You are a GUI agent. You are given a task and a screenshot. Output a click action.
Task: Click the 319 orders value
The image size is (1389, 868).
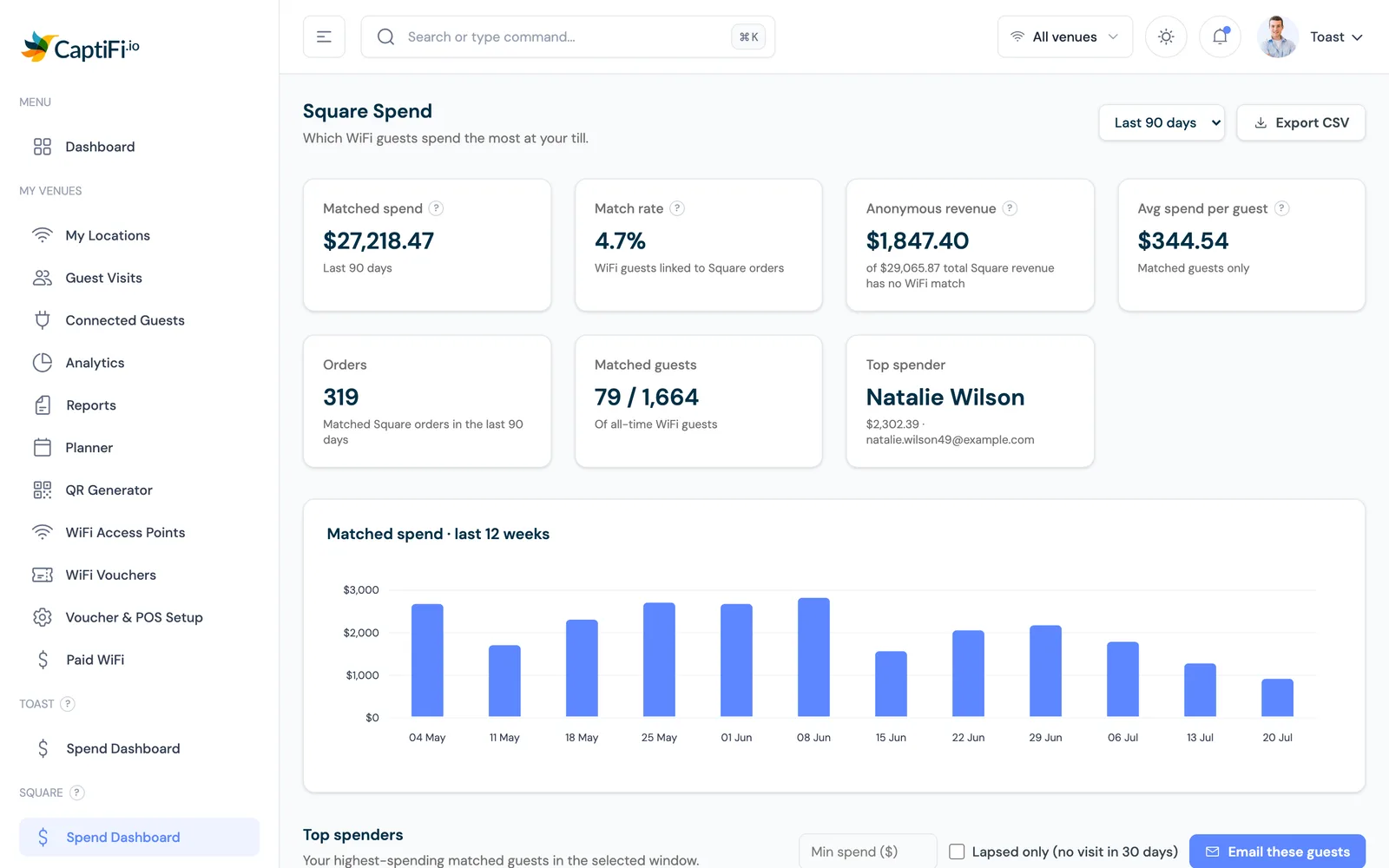click(341, 397)
